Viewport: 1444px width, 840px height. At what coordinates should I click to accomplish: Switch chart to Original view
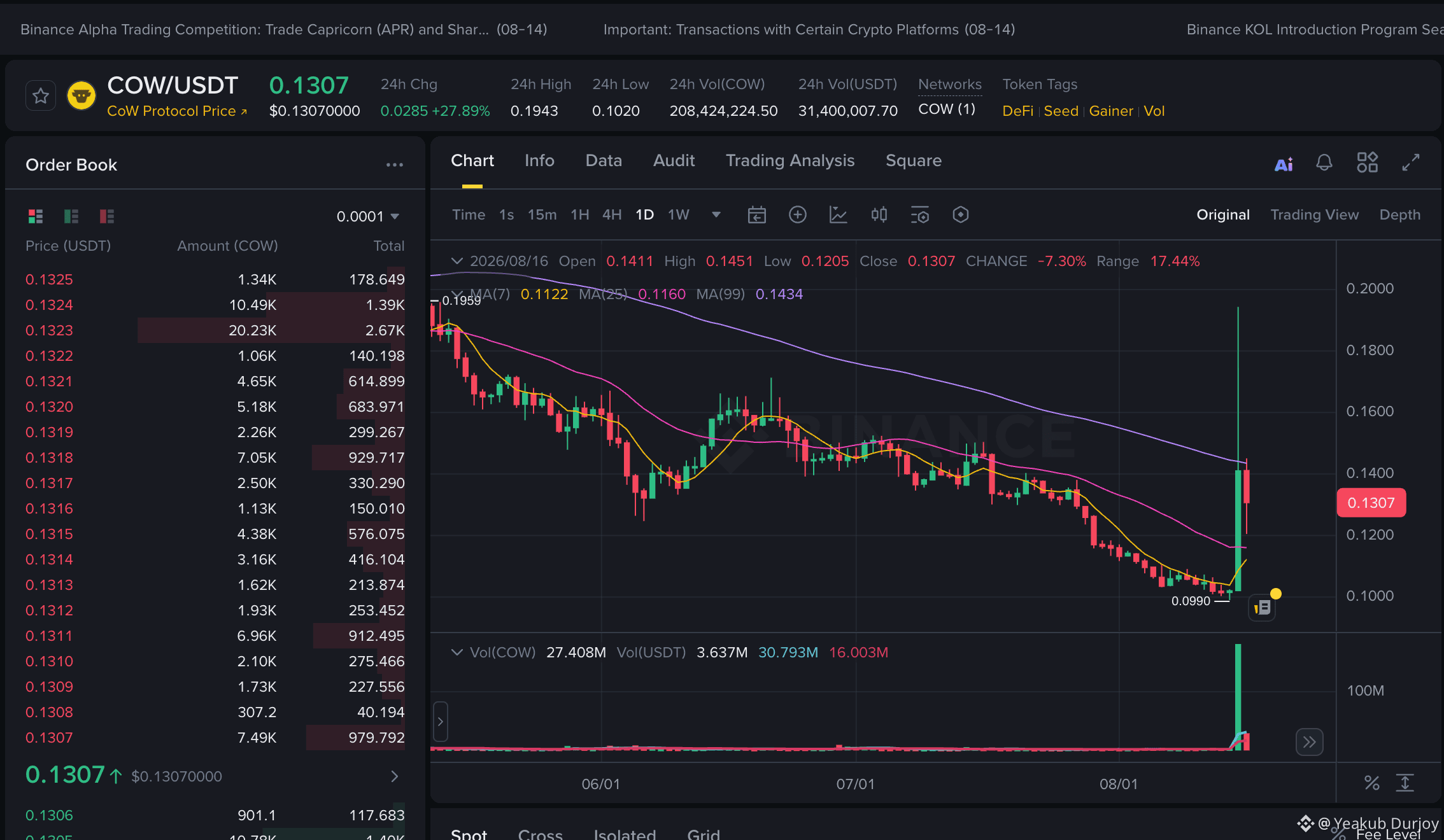(1223, 215)
